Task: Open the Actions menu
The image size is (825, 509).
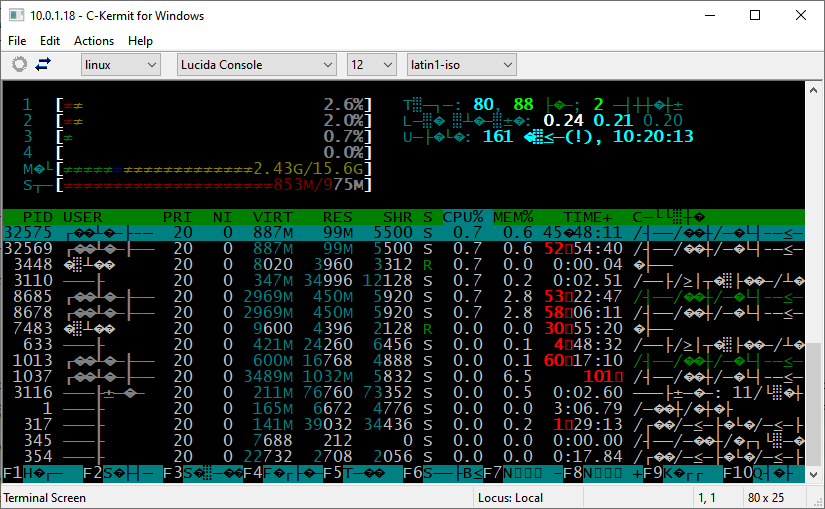Action: pos(94,41)
